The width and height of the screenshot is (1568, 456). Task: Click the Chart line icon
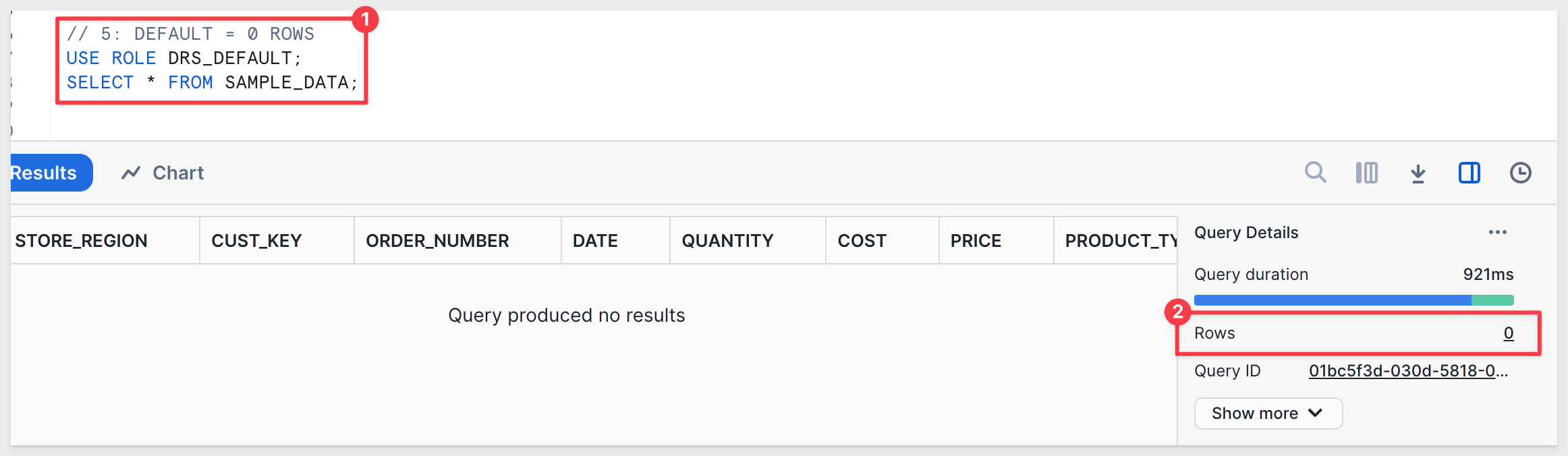click(131, 173)
